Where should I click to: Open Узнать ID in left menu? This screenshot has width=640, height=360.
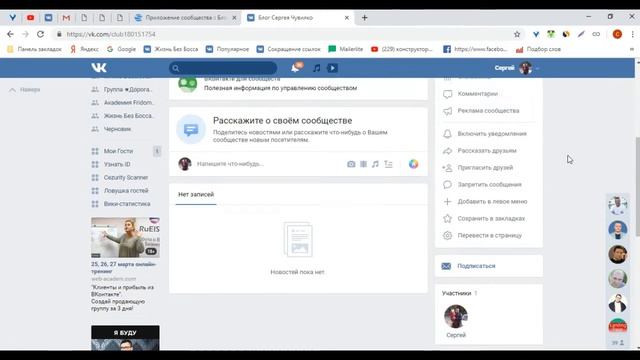click(x=117, y=164)
